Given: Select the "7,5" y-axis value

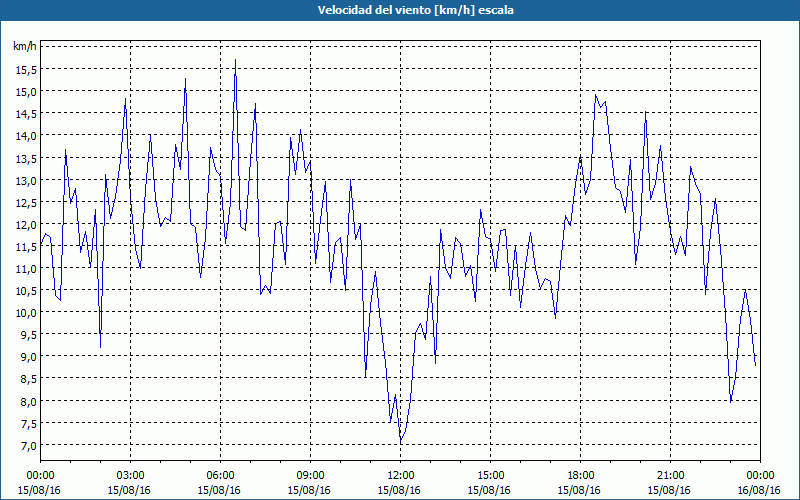Looking at the screenshot, I should click(28, 423).
